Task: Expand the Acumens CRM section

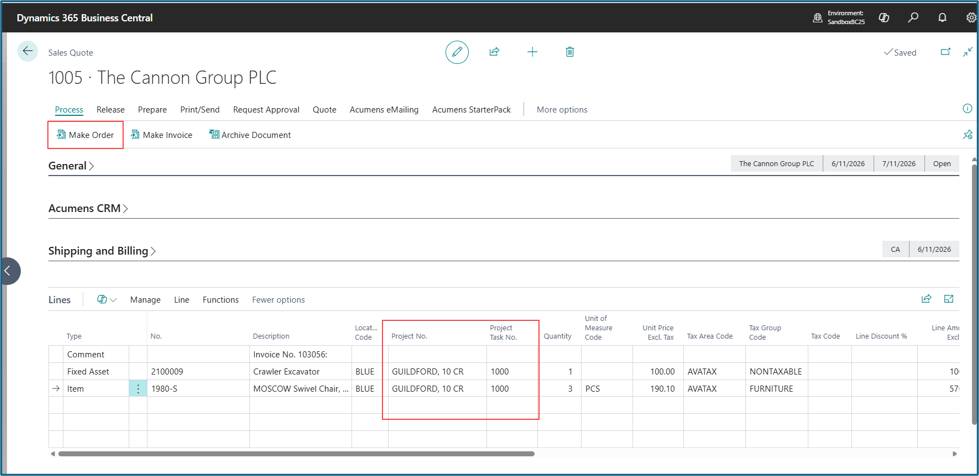Action: pos(88,209)
